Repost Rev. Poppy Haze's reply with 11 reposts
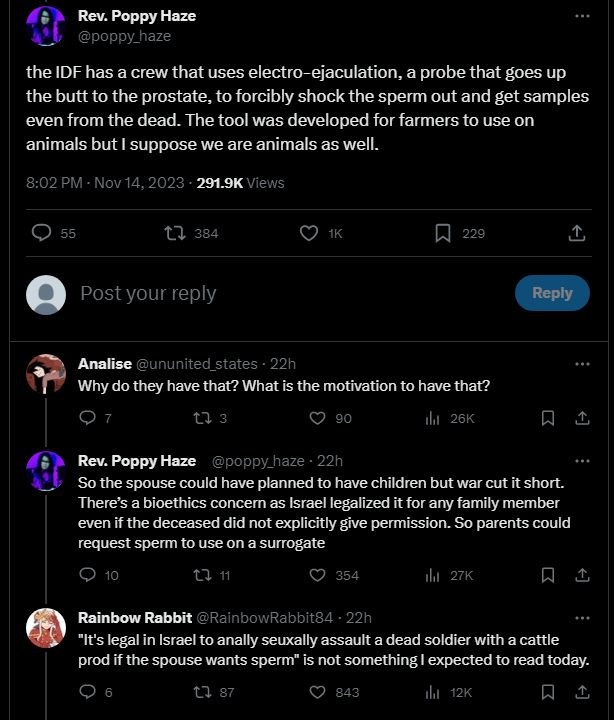 click(200, 575)
